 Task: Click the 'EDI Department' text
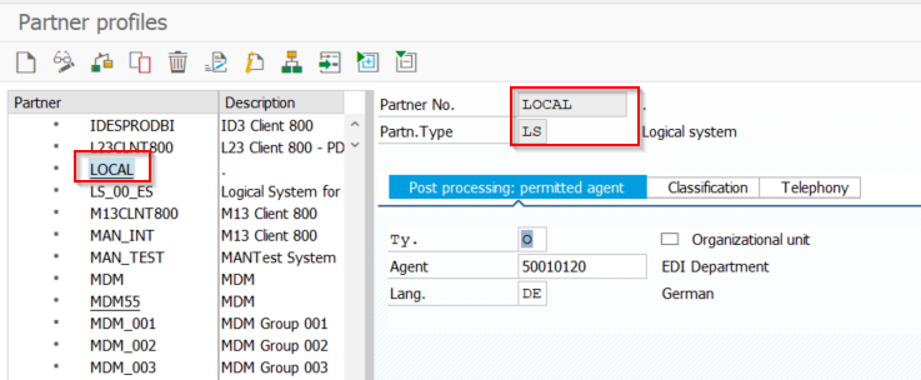point(715,267)
